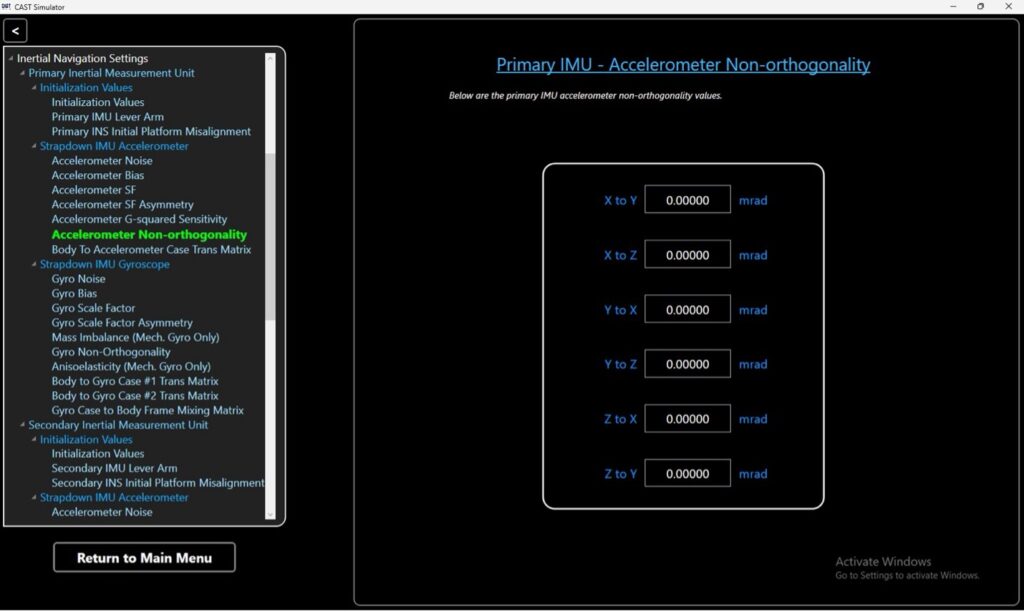The height and width of the screenshot is (612, 1024).
Task: Click Return to Main Menu button
Action: click(144, 558)
